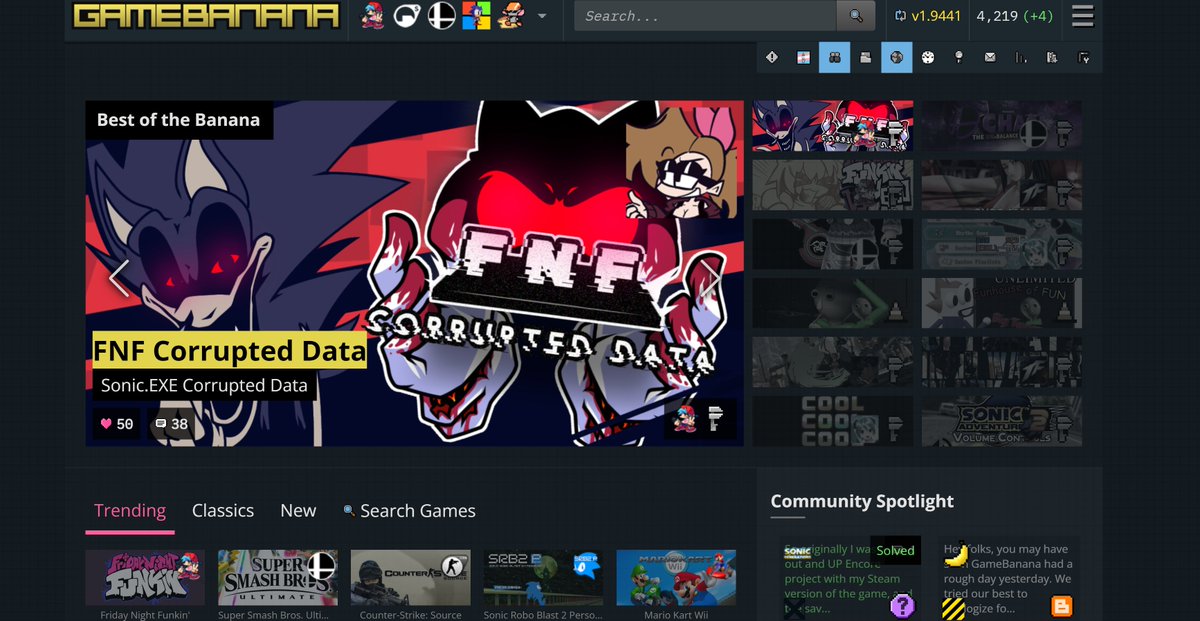Click into the Search field

[705, 16]
